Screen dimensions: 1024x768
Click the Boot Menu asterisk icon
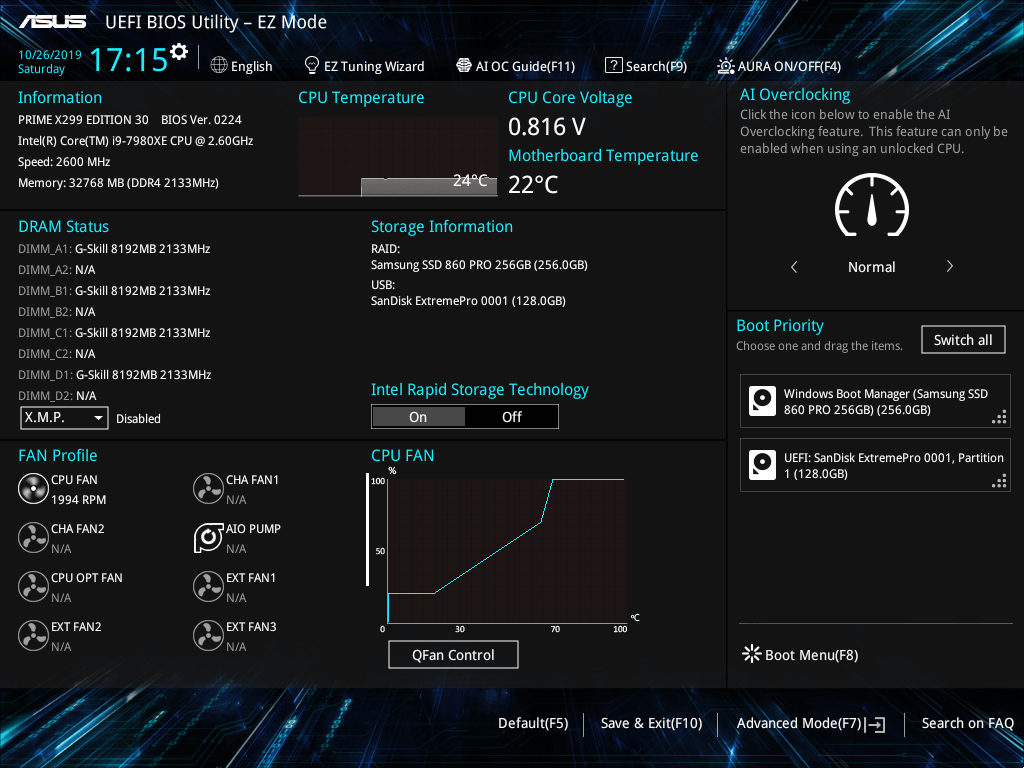[752, 654]
